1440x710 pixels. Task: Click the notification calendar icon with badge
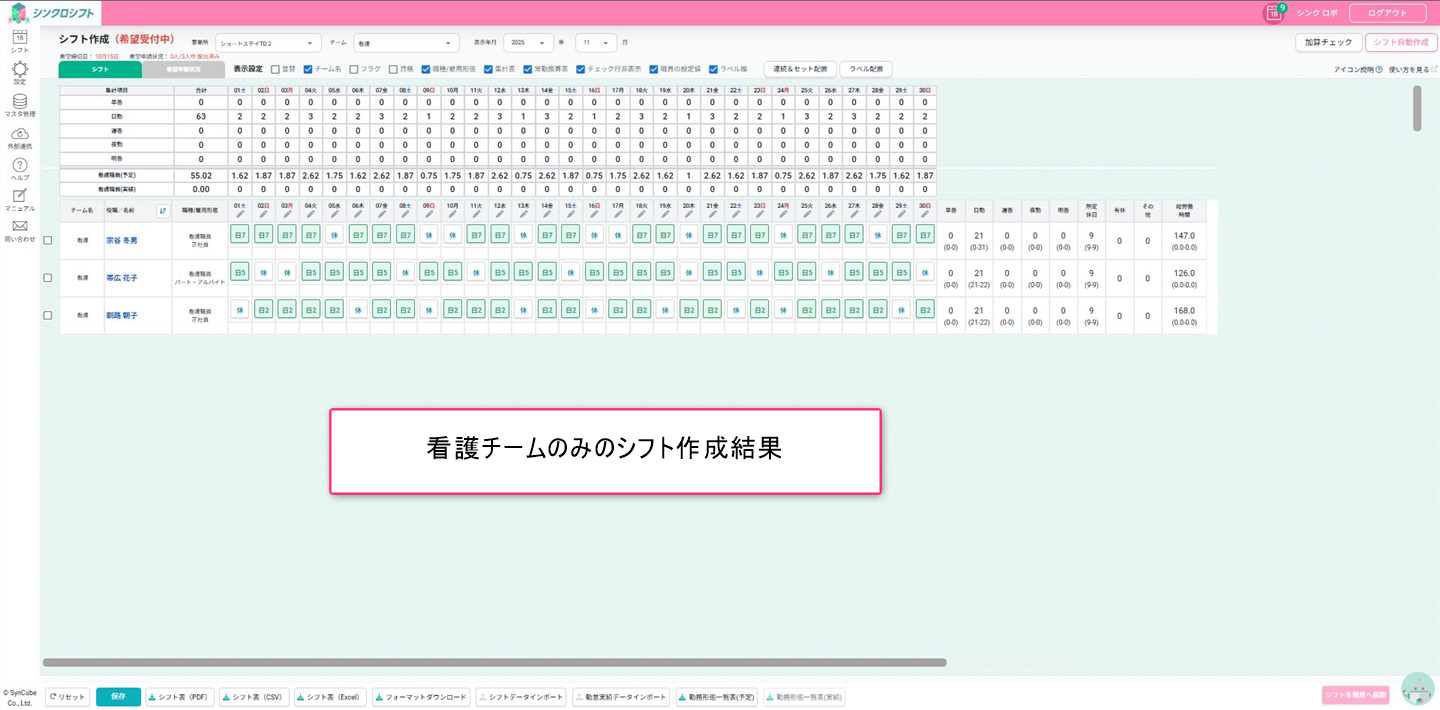pyautogui.click(x=1273, y=13)
